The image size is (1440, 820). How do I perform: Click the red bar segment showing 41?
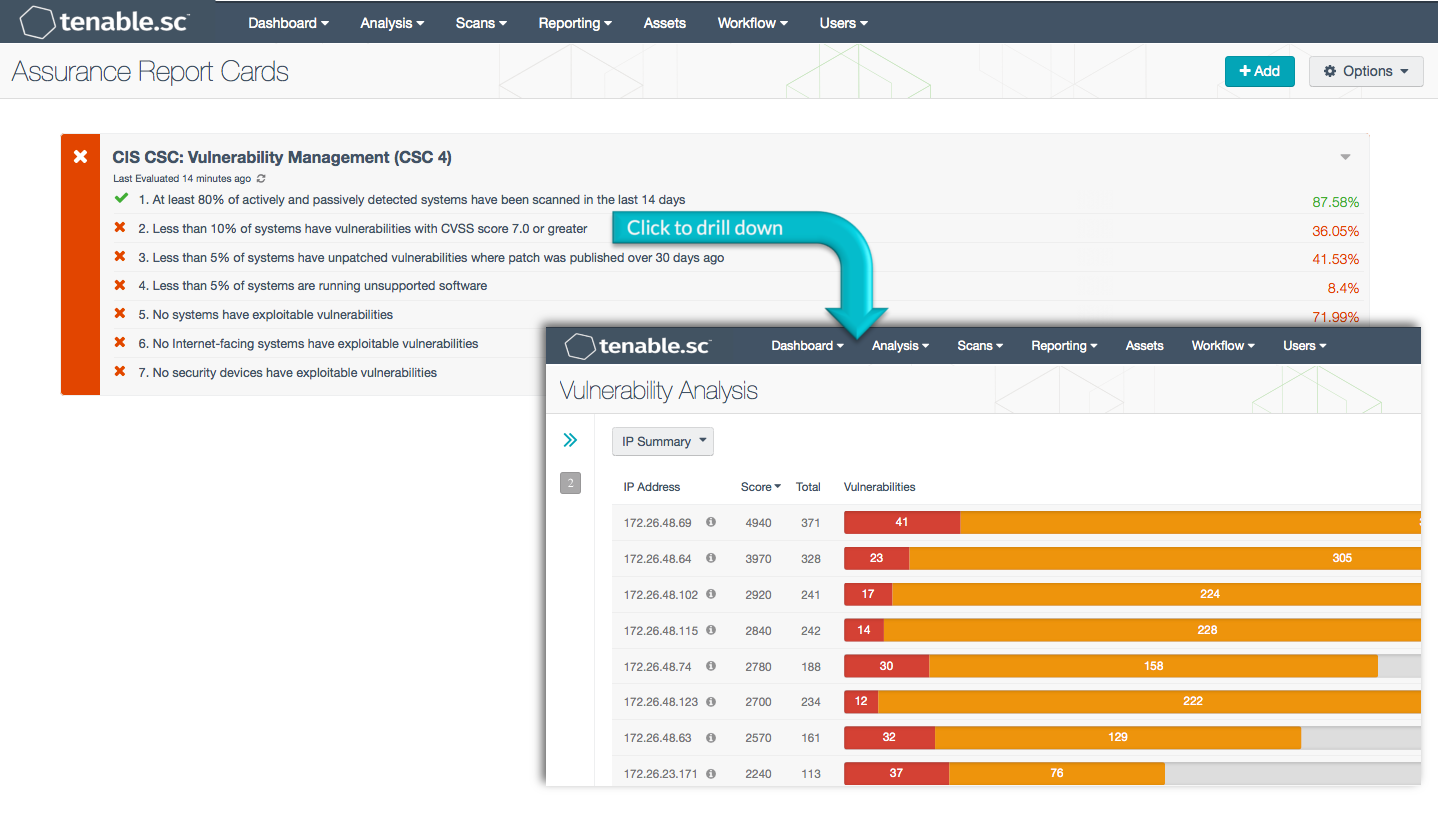pos(902,522)
